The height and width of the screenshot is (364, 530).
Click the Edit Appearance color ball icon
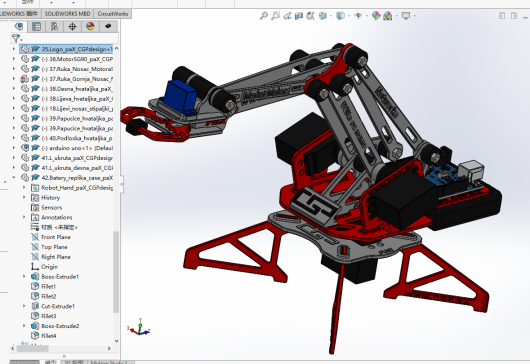click(x=376, y=16)
